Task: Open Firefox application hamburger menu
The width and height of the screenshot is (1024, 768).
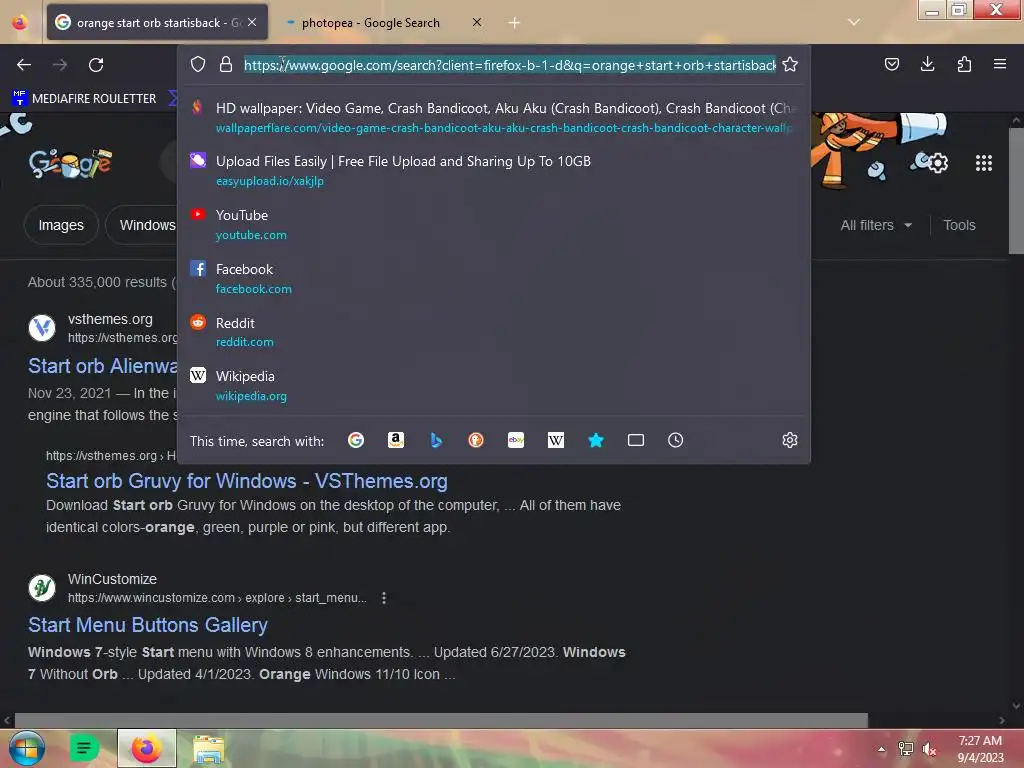Action: (x=1000, y=64)
